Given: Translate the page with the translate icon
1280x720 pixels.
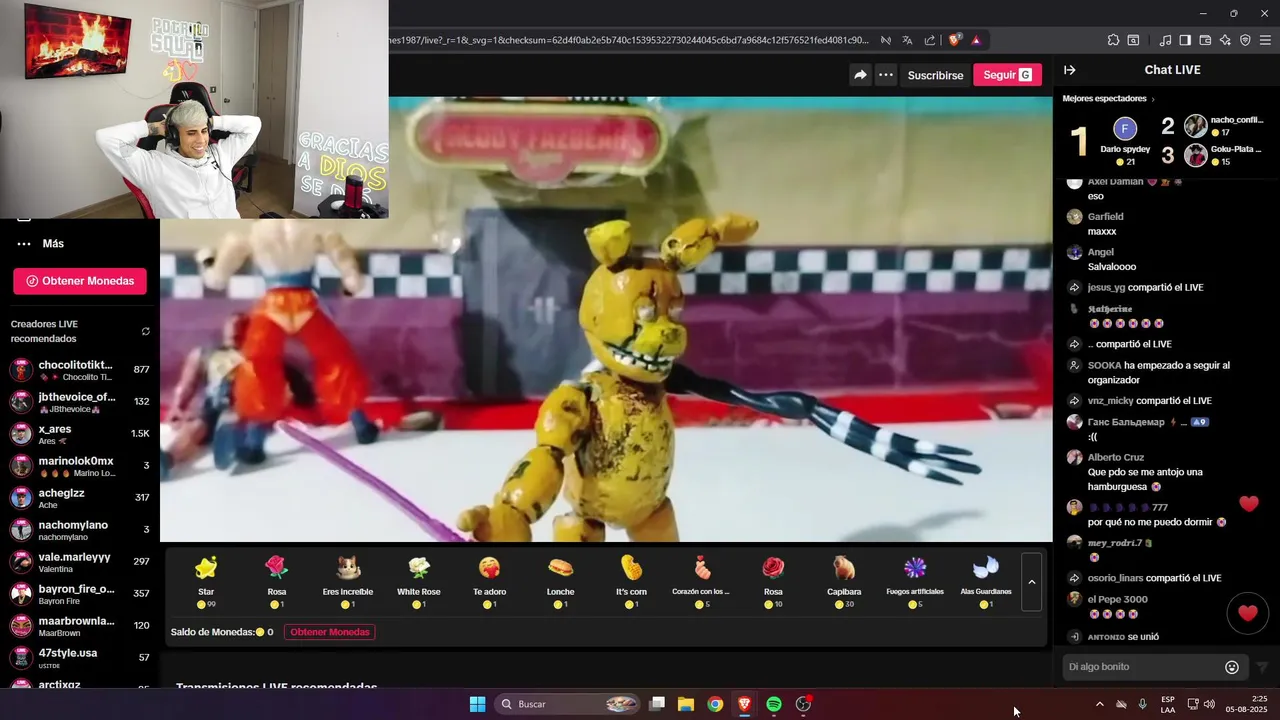Looking at the screenshot, I should click(907, 40).
